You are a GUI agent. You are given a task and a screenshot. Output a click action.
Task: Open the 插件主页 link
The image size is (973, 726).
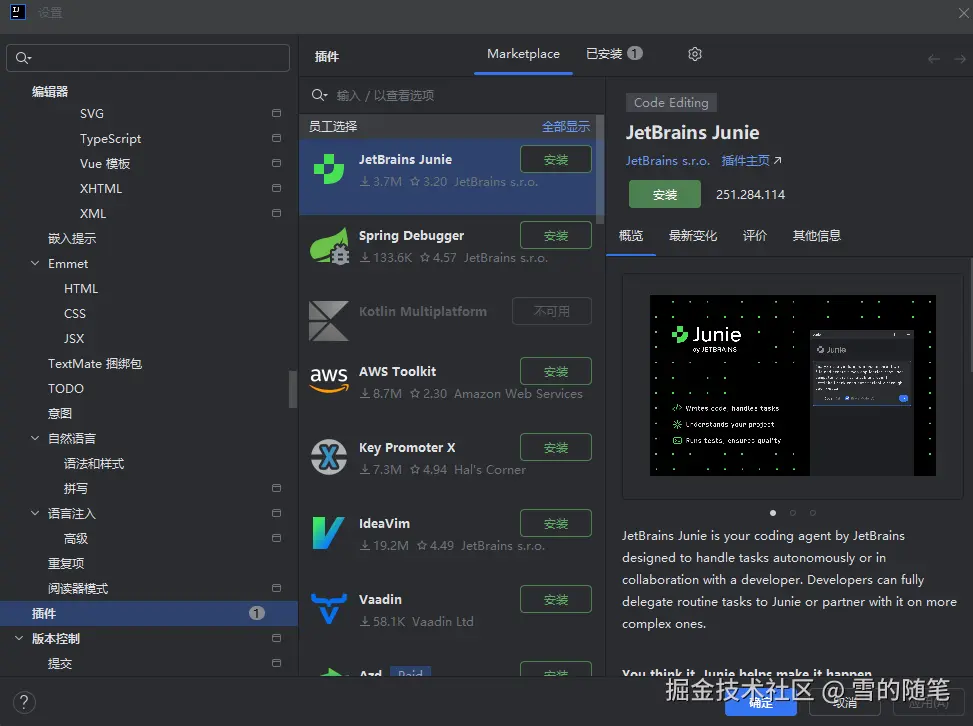coord(751,161)
